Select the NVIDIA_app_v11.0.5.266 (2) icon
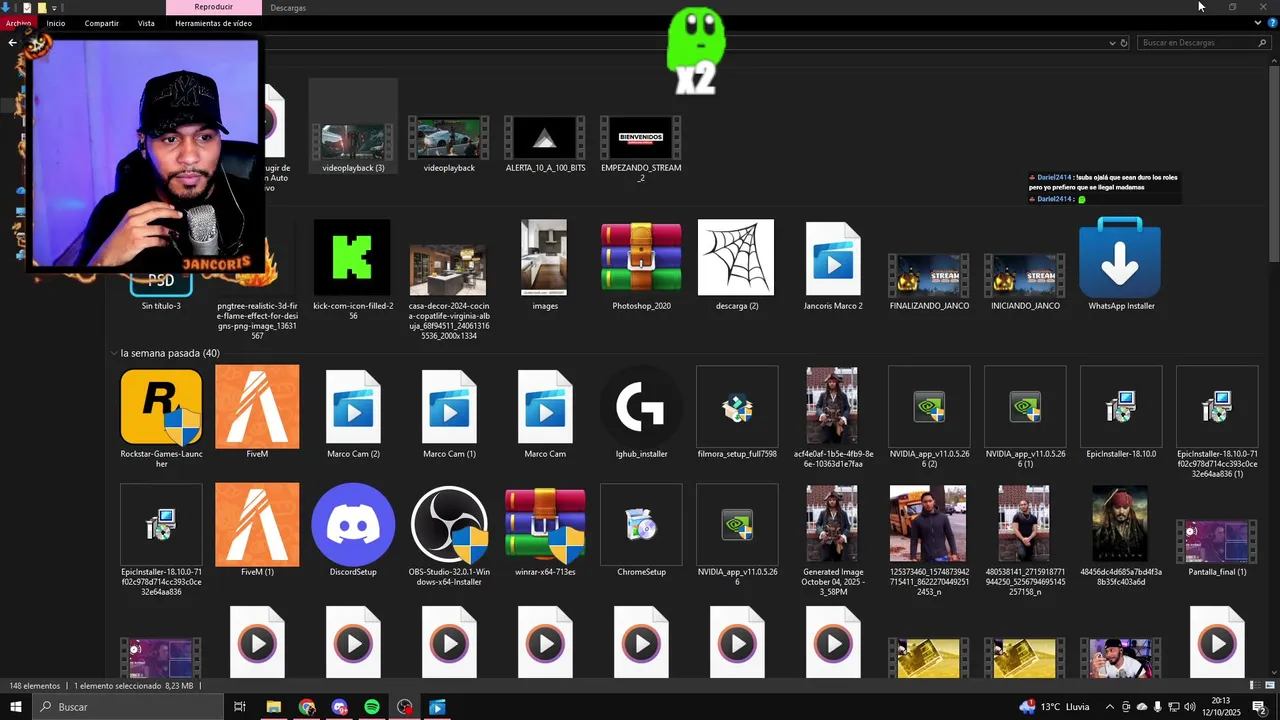This screenshot has width=1280, height=720. (929, 406)
